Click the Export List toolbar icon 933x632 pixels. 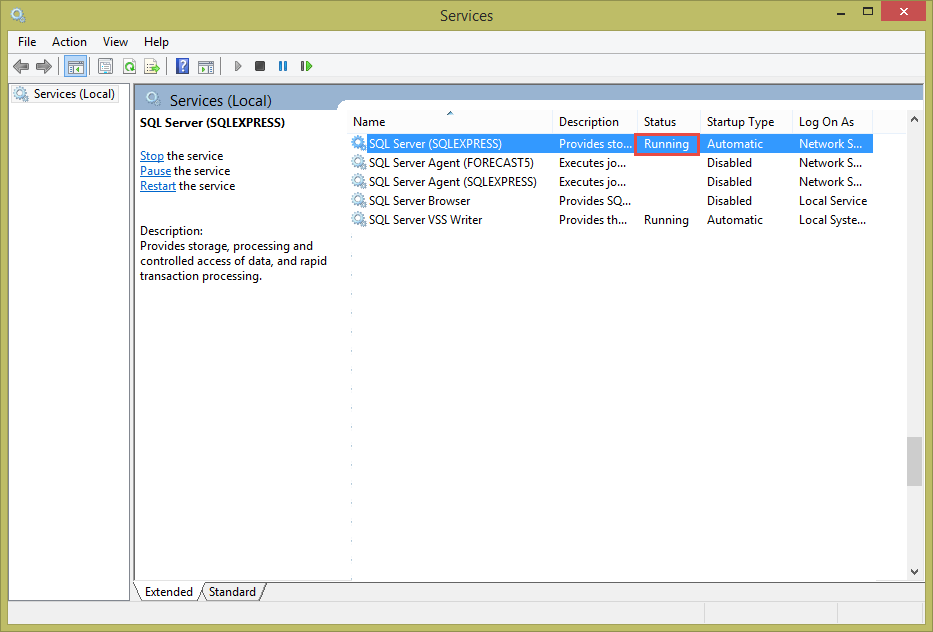click(152, 66)
